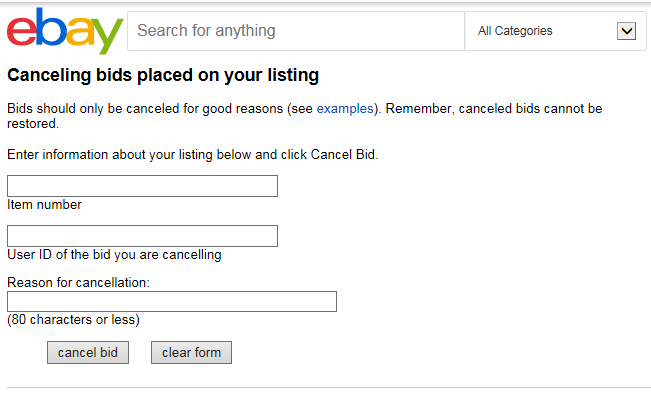The width and height of the screenshot is (651, 399).
Task: Click the Bids should only be canceled text
Action: point(305,116)
